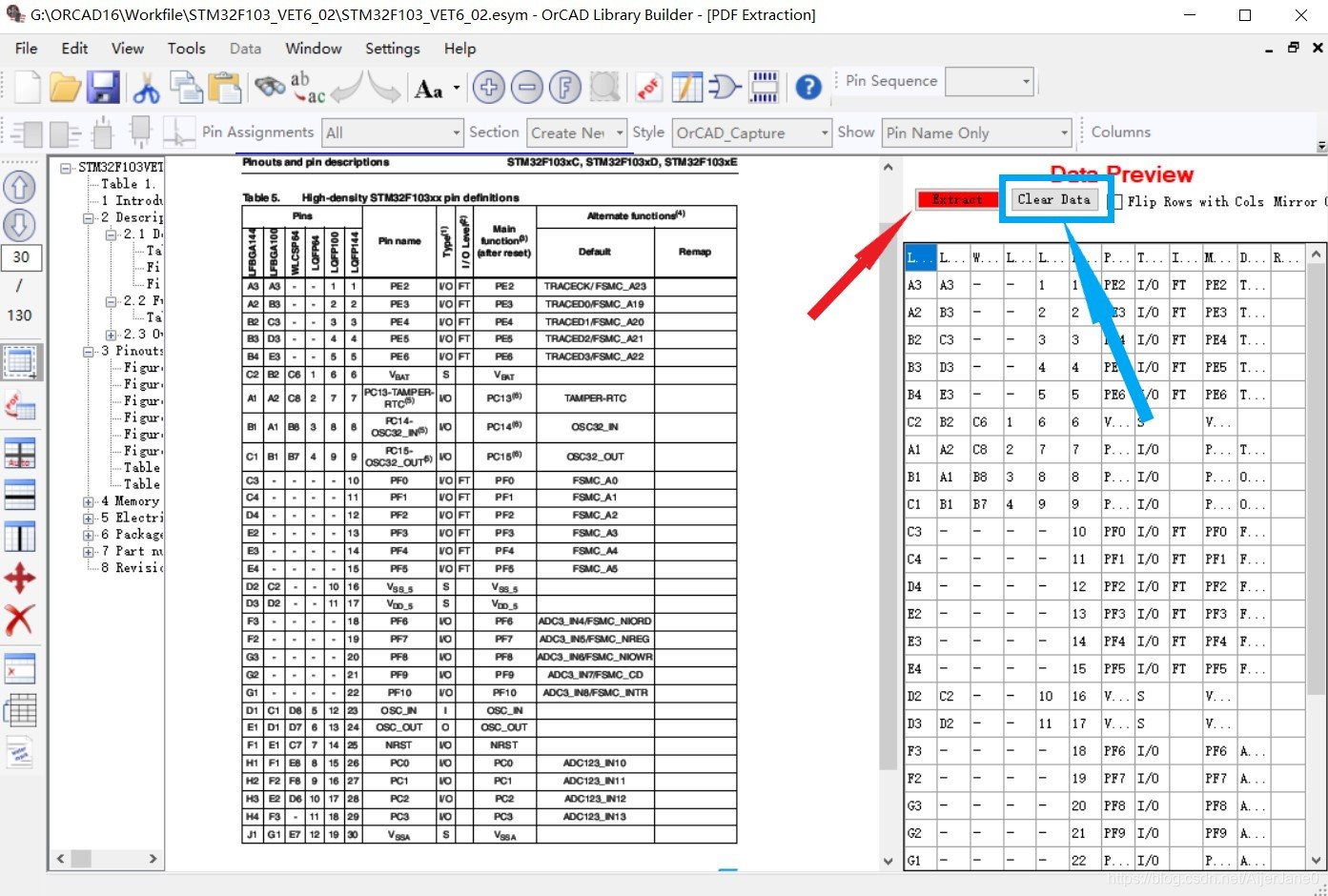Go to next page with down arrow

click(19, 225)
